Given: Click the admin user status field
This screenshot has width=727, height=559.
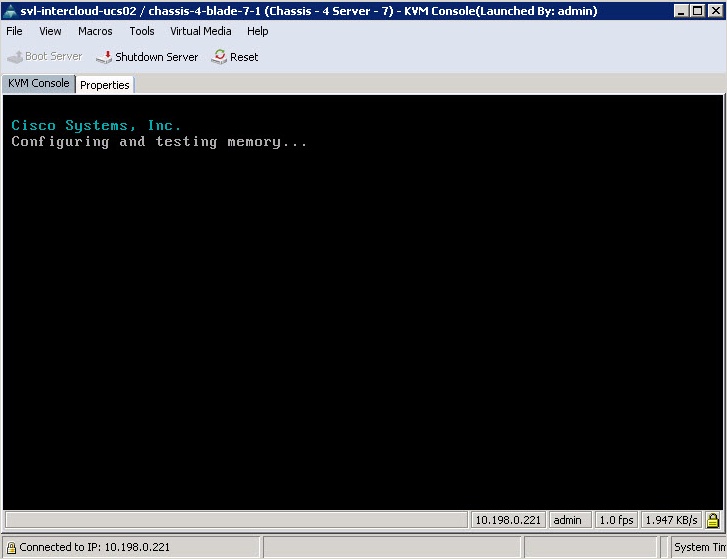Looking at the screenshot, I should (x=570, y=520).
